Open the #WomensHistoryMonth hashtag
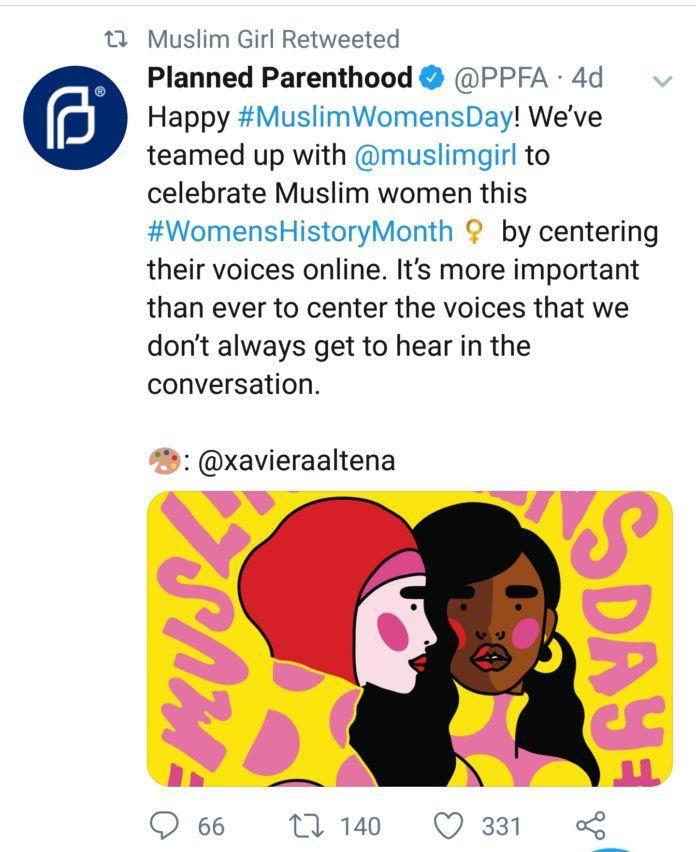Viewport: 696px width, 852px height. coord(300,231)
